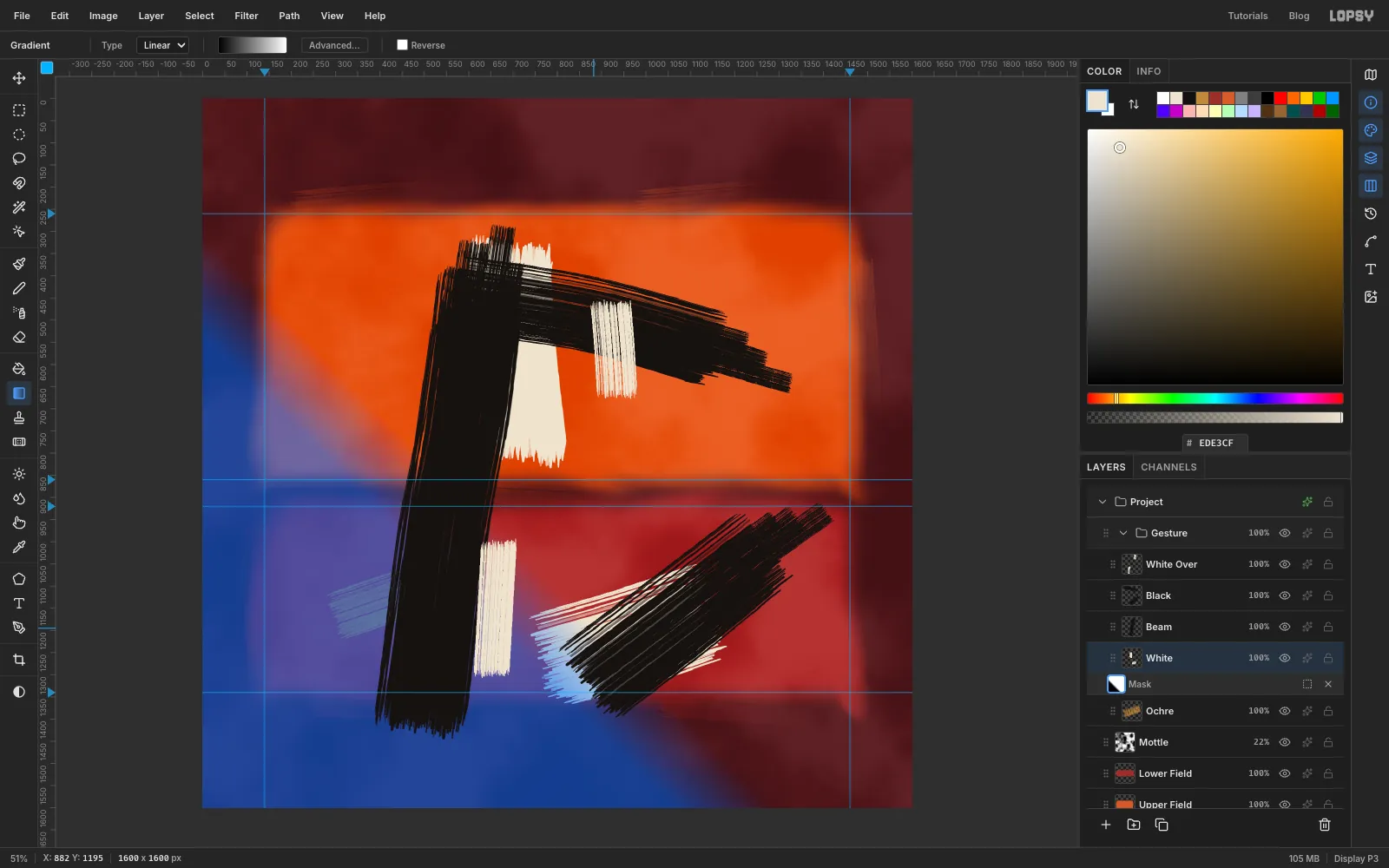
Task: Click the hue slider bar
Action: pyautogui.click(x=1215, y=398)
